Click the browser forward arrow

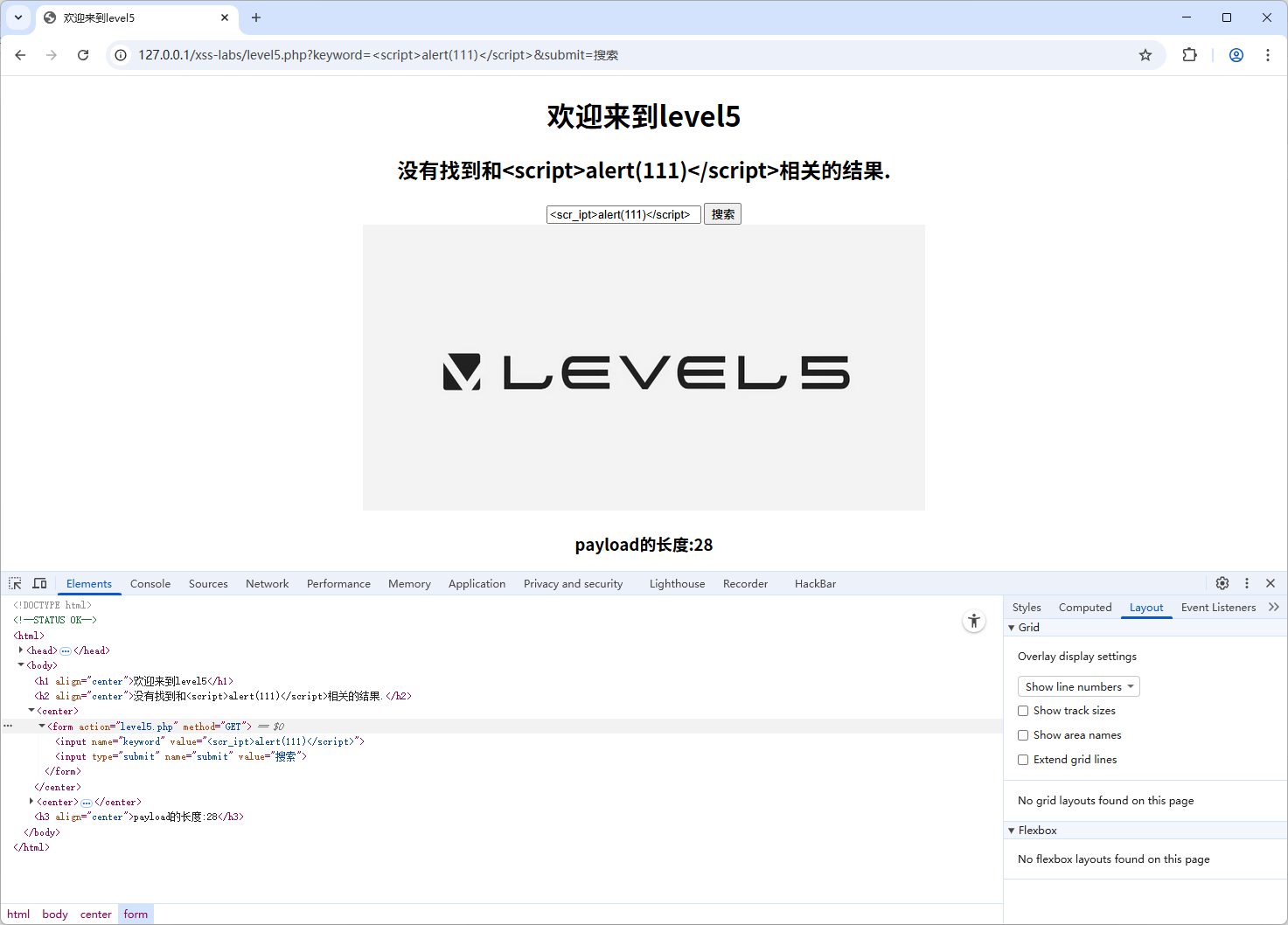coord(52,55)
